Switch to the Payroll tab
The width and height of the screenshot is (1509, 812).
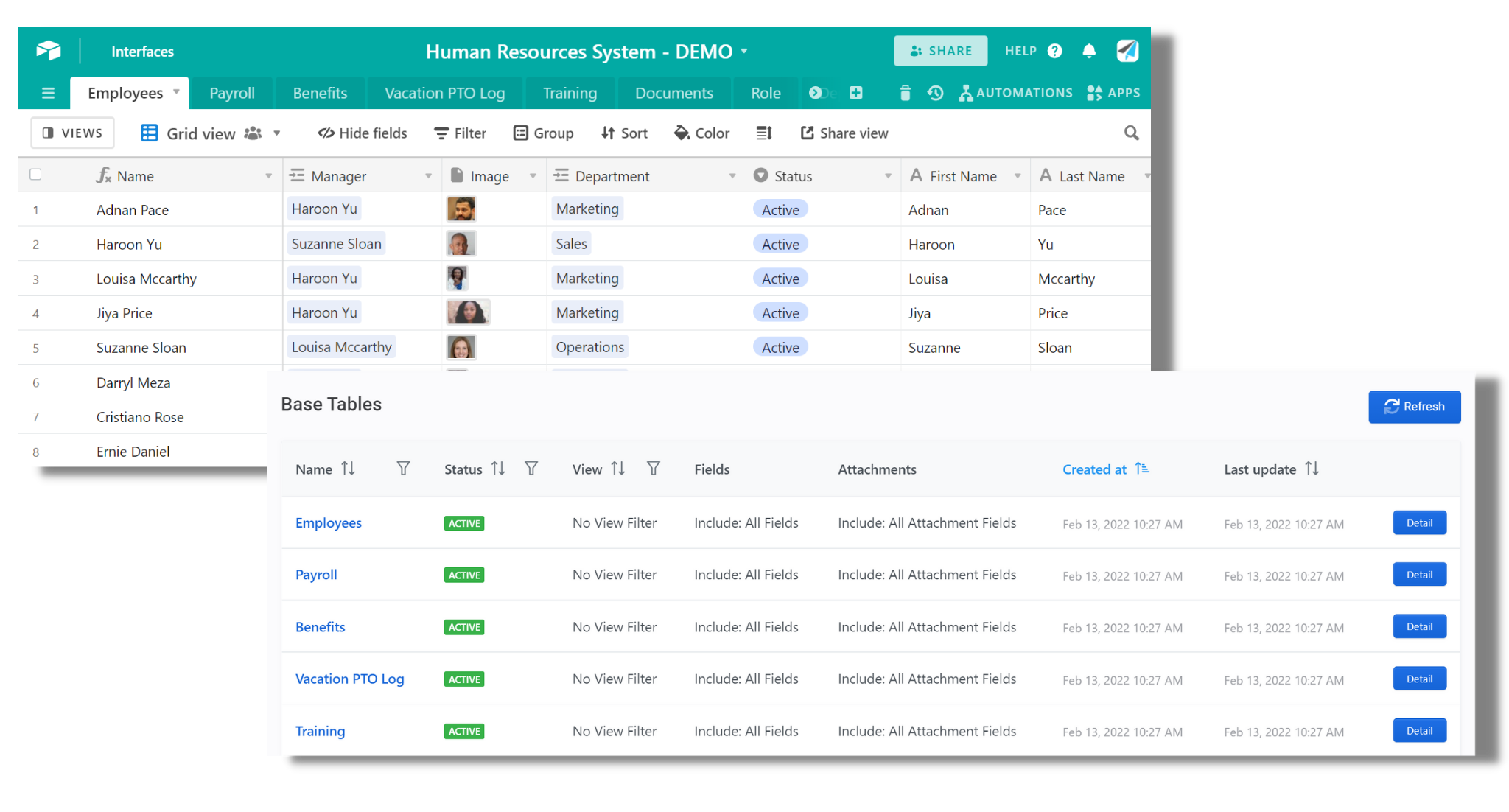[231, 93]
